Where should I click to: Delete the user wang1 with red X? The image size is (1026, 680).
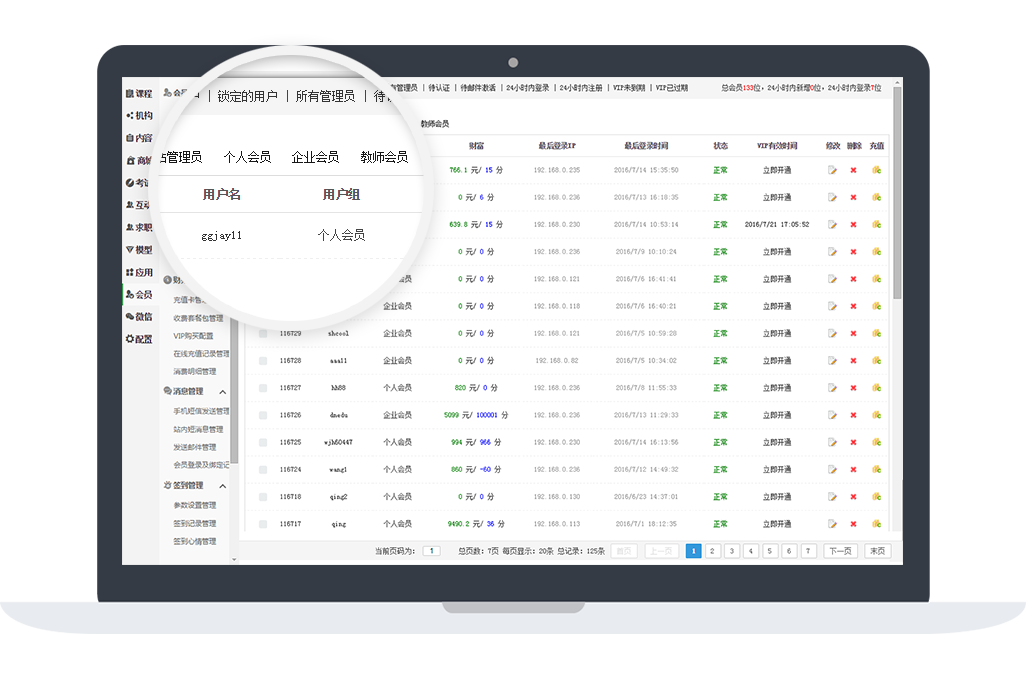(853, 469)
